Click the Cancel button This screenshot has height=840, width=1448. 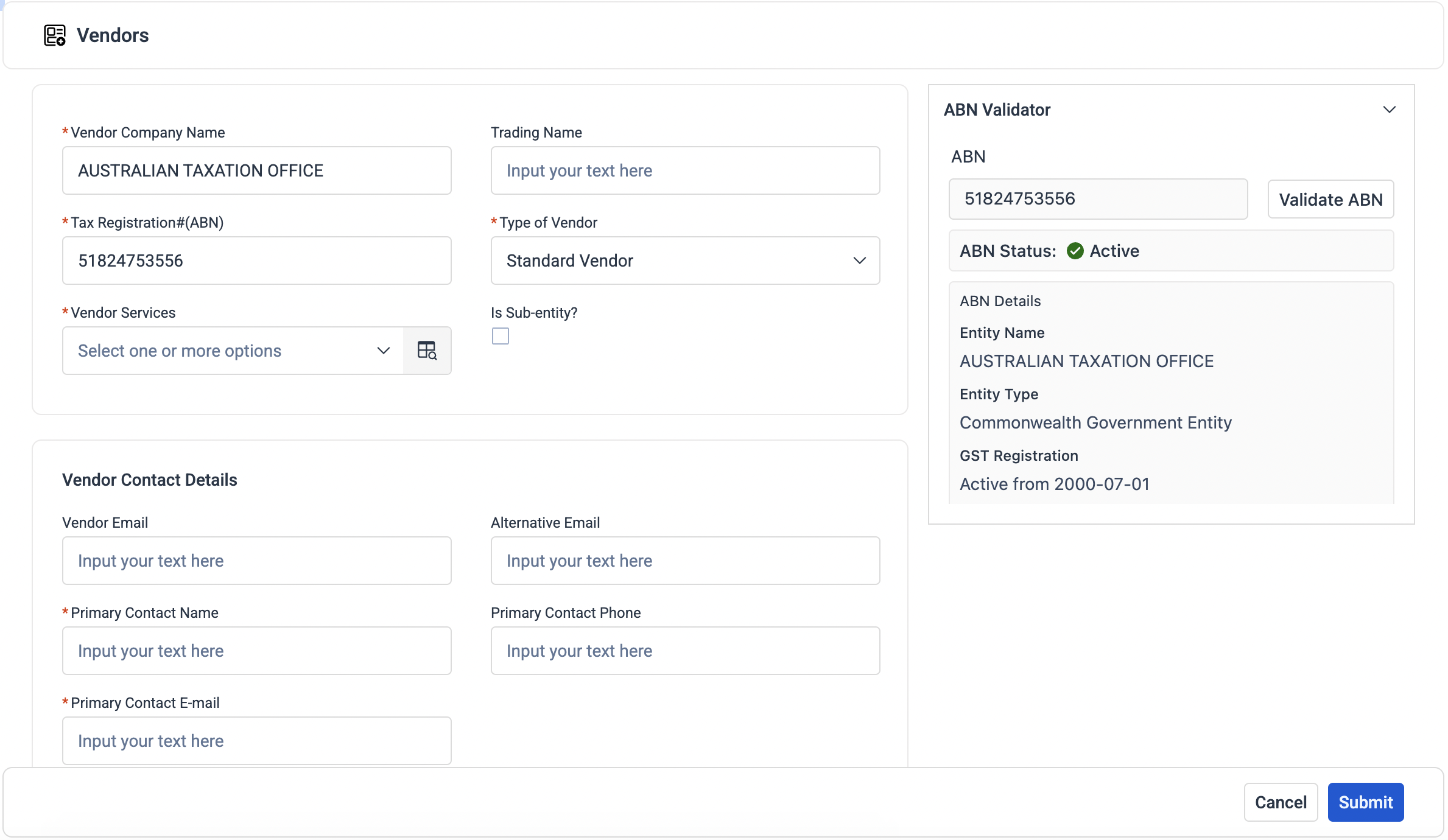(x=1281, y=802)
